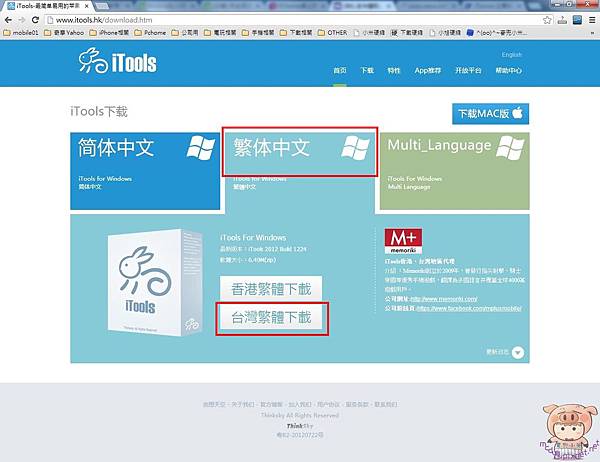Select the 繁体中文 Windows download tile
Screen dimensions: 600x462
tap(300, 171)
